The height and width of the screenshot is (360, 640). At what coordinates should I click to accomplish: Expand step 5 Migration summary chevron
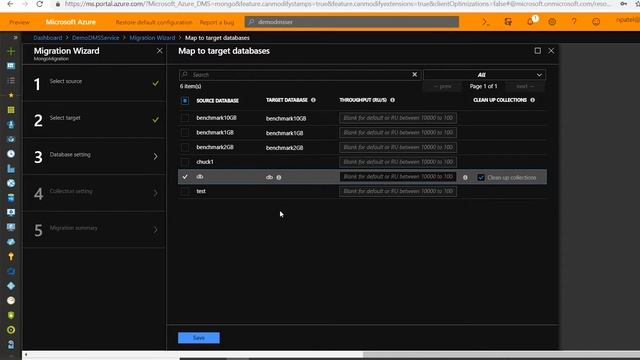pyautogui.click(x=156, y=230)
